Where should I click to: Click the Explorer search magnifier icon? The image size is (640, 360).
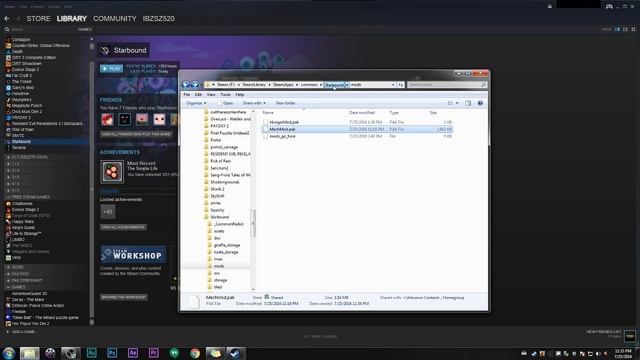(483, 85)
